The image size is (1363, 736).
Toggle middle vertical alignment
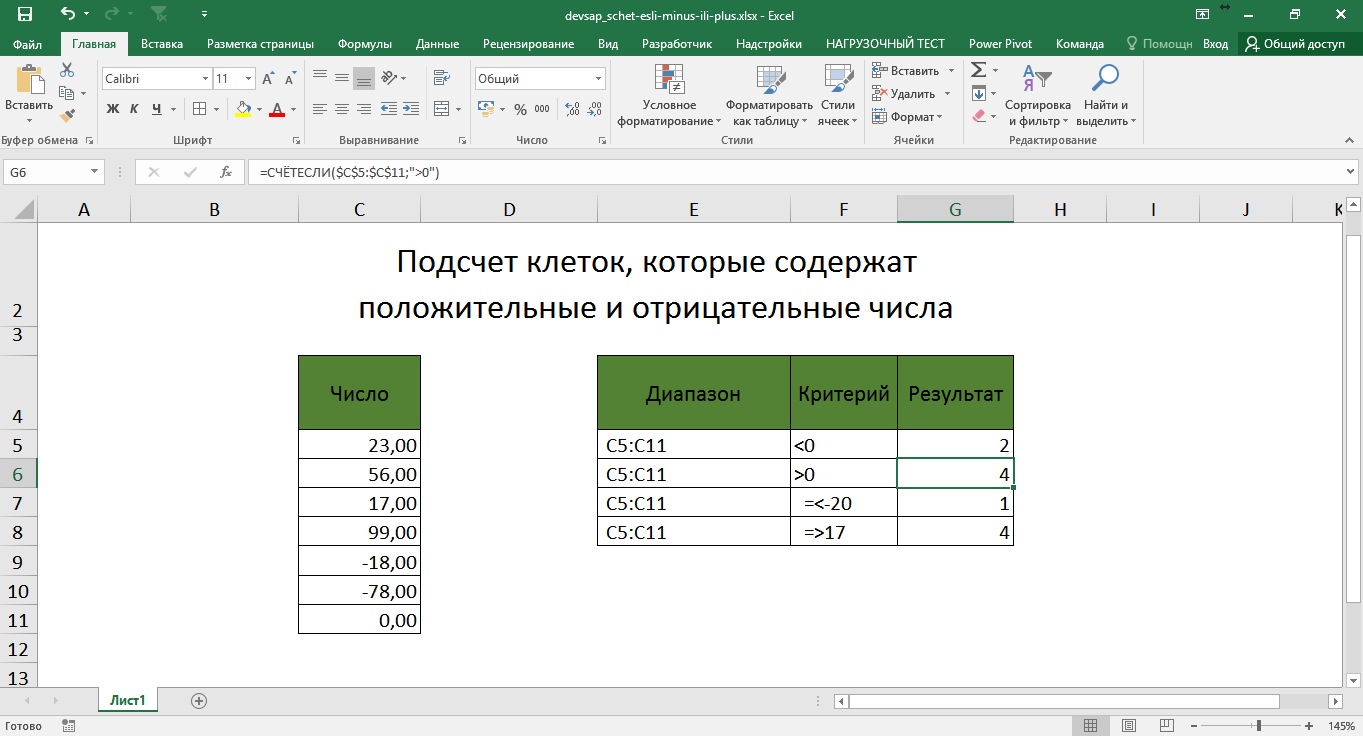[x=342, y=78]
